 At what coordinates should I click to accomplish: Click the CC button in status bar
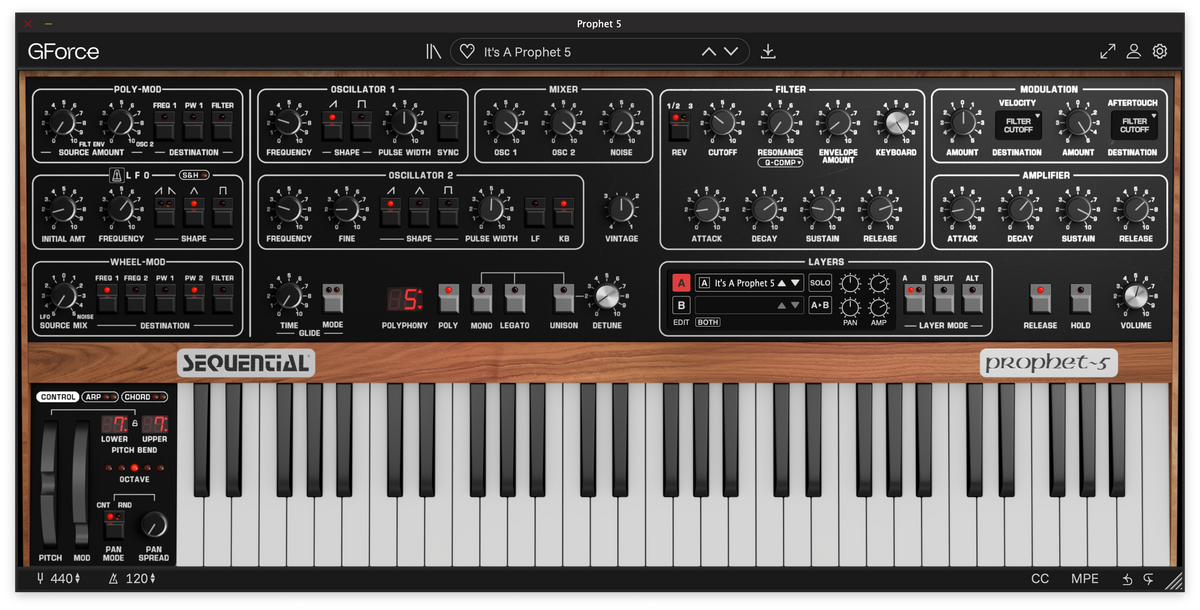pyautogui.click(x=1040, y=579)
